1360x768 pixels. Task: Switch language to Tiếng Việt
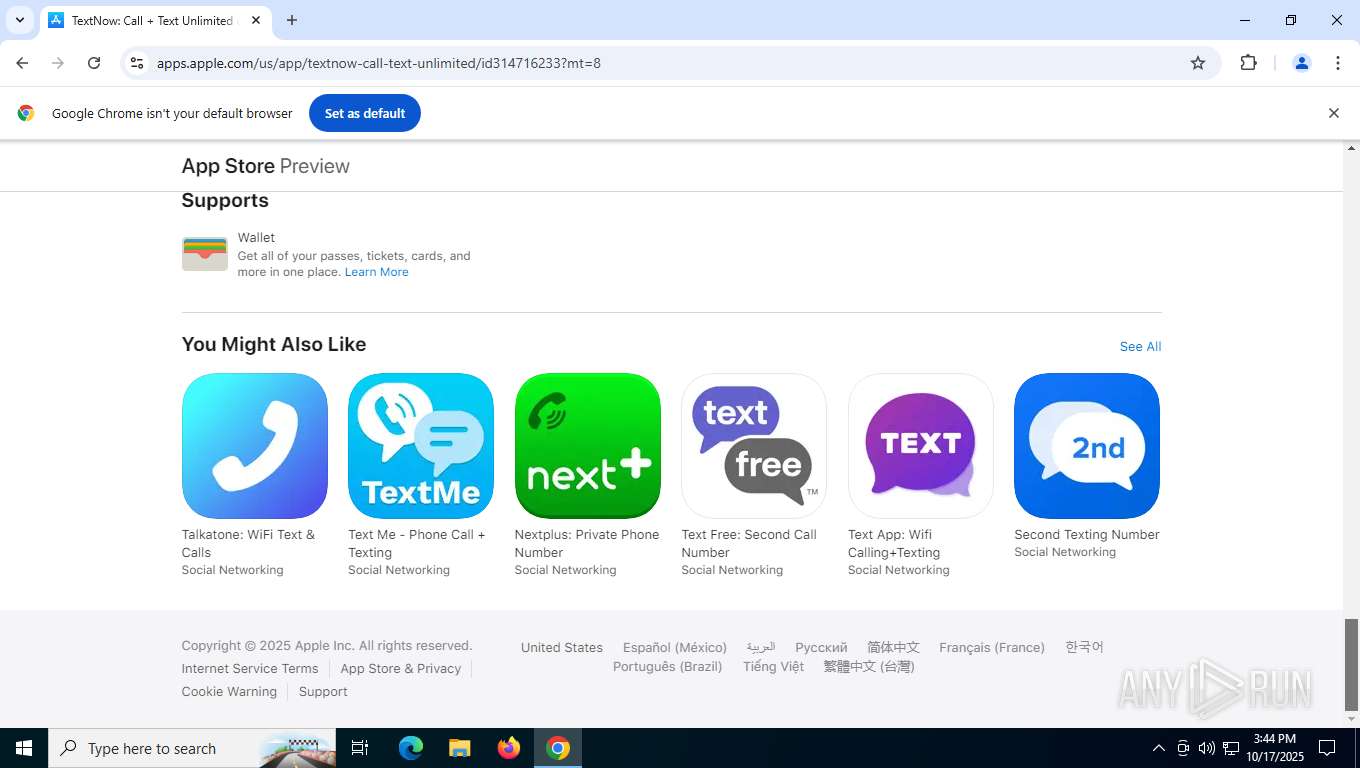tap(773, 667)
